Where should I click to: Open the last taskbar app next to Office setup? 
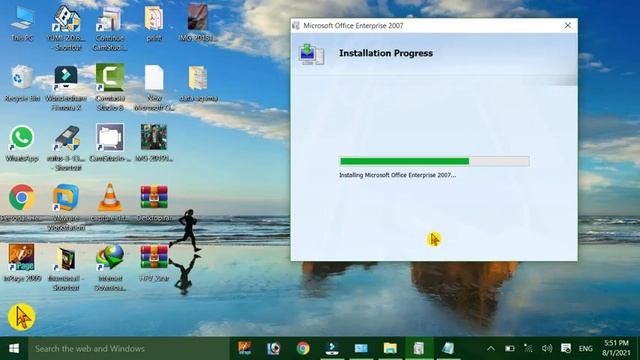pyautogui.click(x=448, y=348)
